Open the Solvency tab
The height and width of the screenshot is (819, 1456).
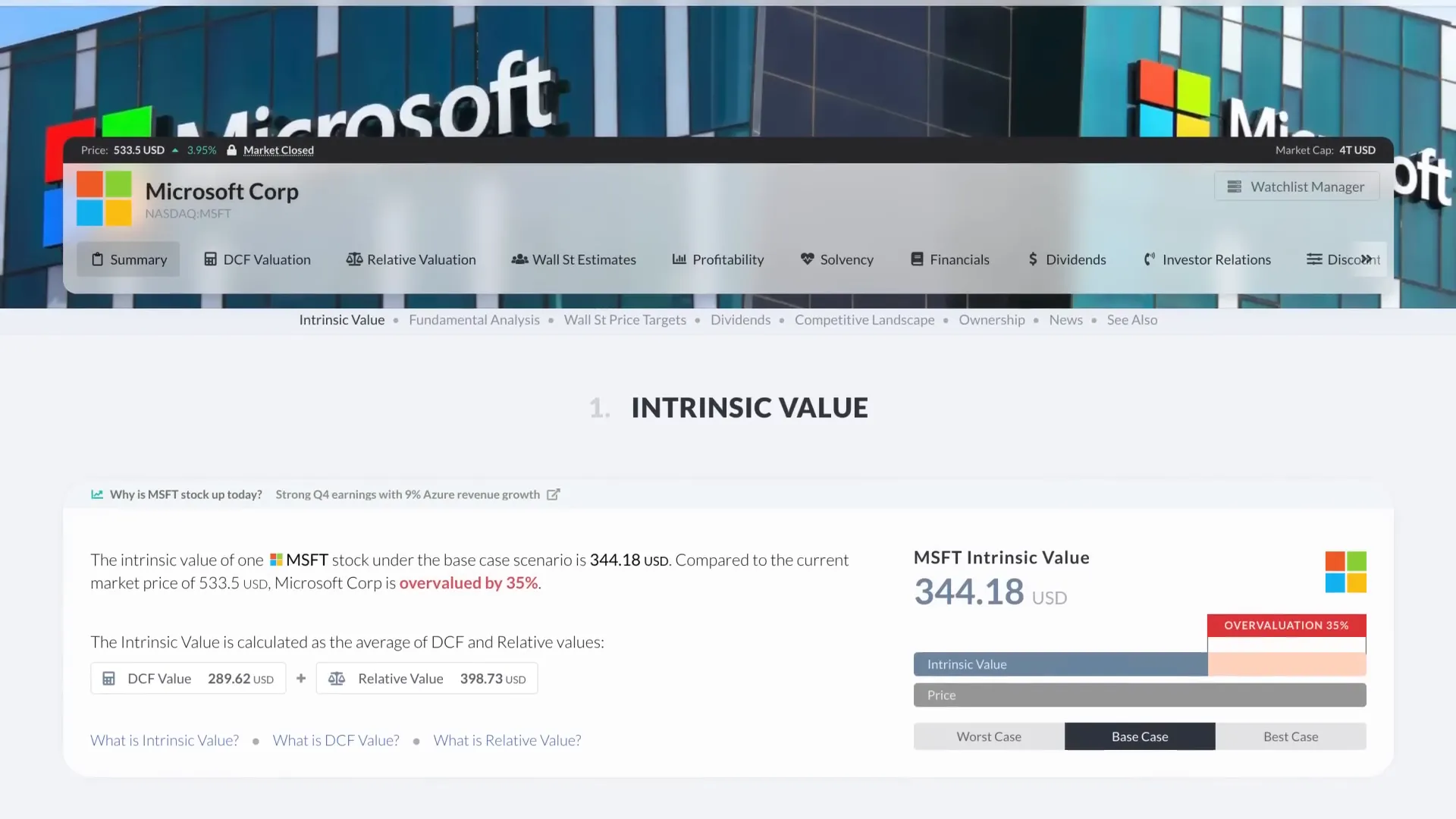point(837,259)
